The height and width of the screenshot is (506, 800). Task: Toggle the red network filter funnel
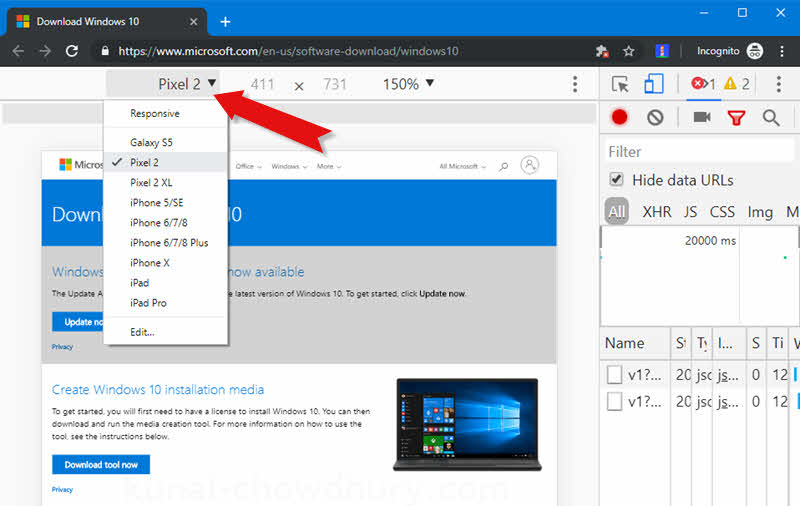736,118
